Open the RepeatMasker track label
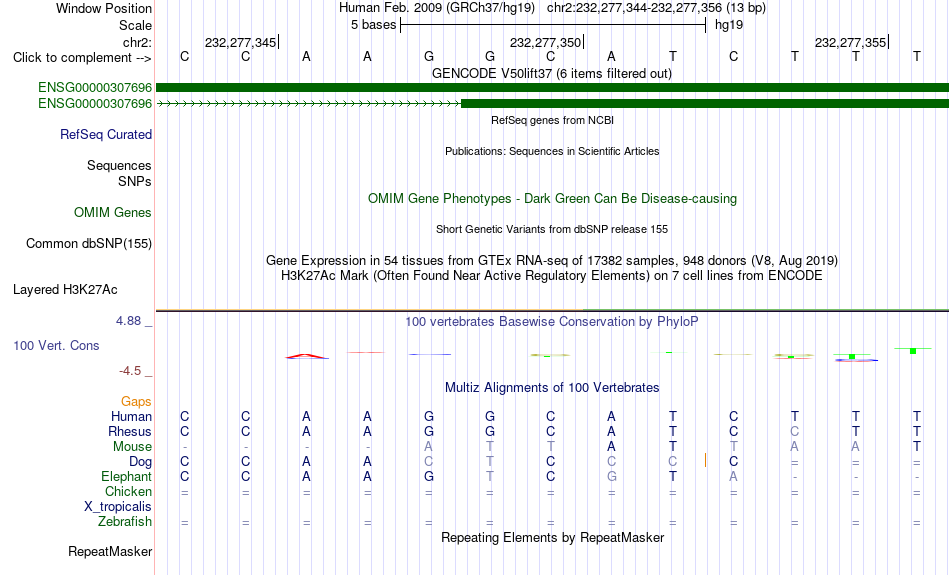The width and height of the screenshot is (950, 575). pos(110,551)
